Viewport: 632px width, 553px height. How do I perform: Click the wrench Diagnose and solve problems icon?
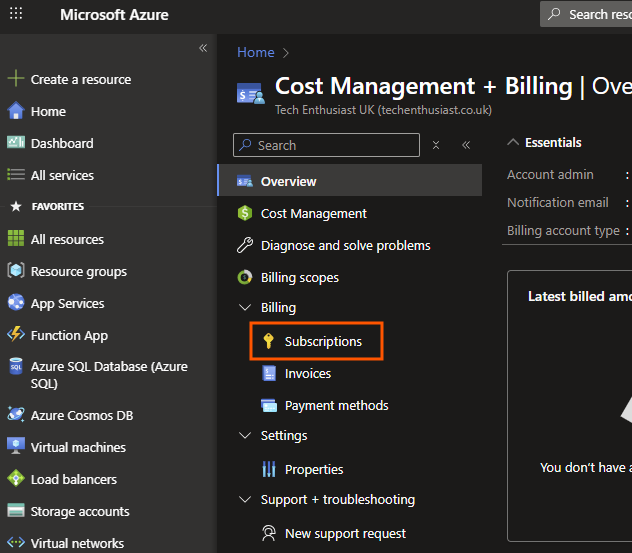click(245, 245)
